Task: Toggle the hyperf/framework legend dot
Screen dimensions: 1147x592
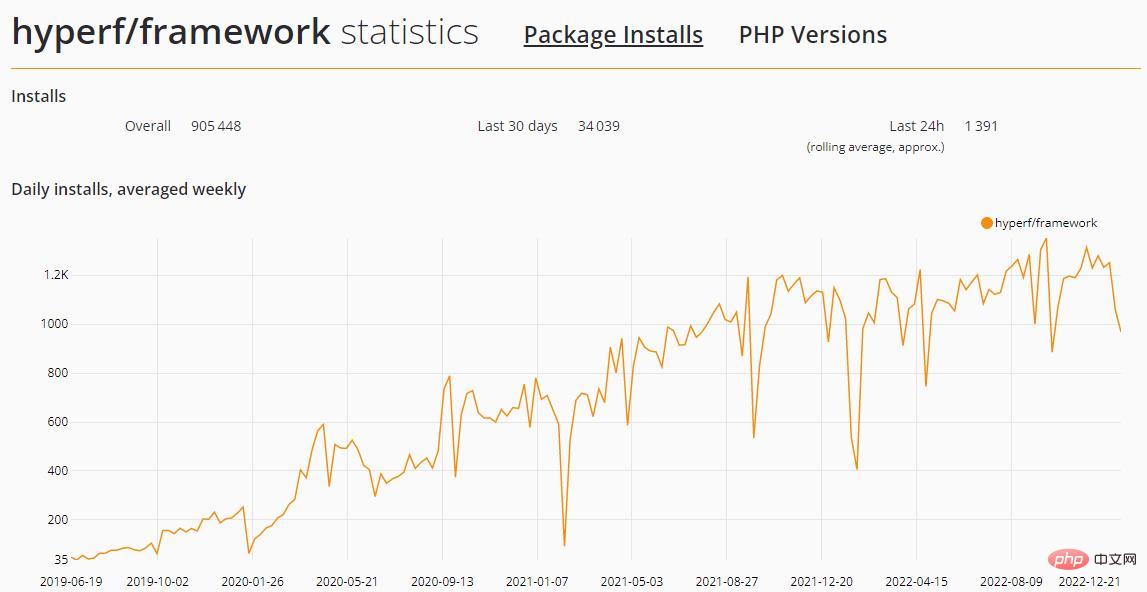Action: click(x=987, y=223)
